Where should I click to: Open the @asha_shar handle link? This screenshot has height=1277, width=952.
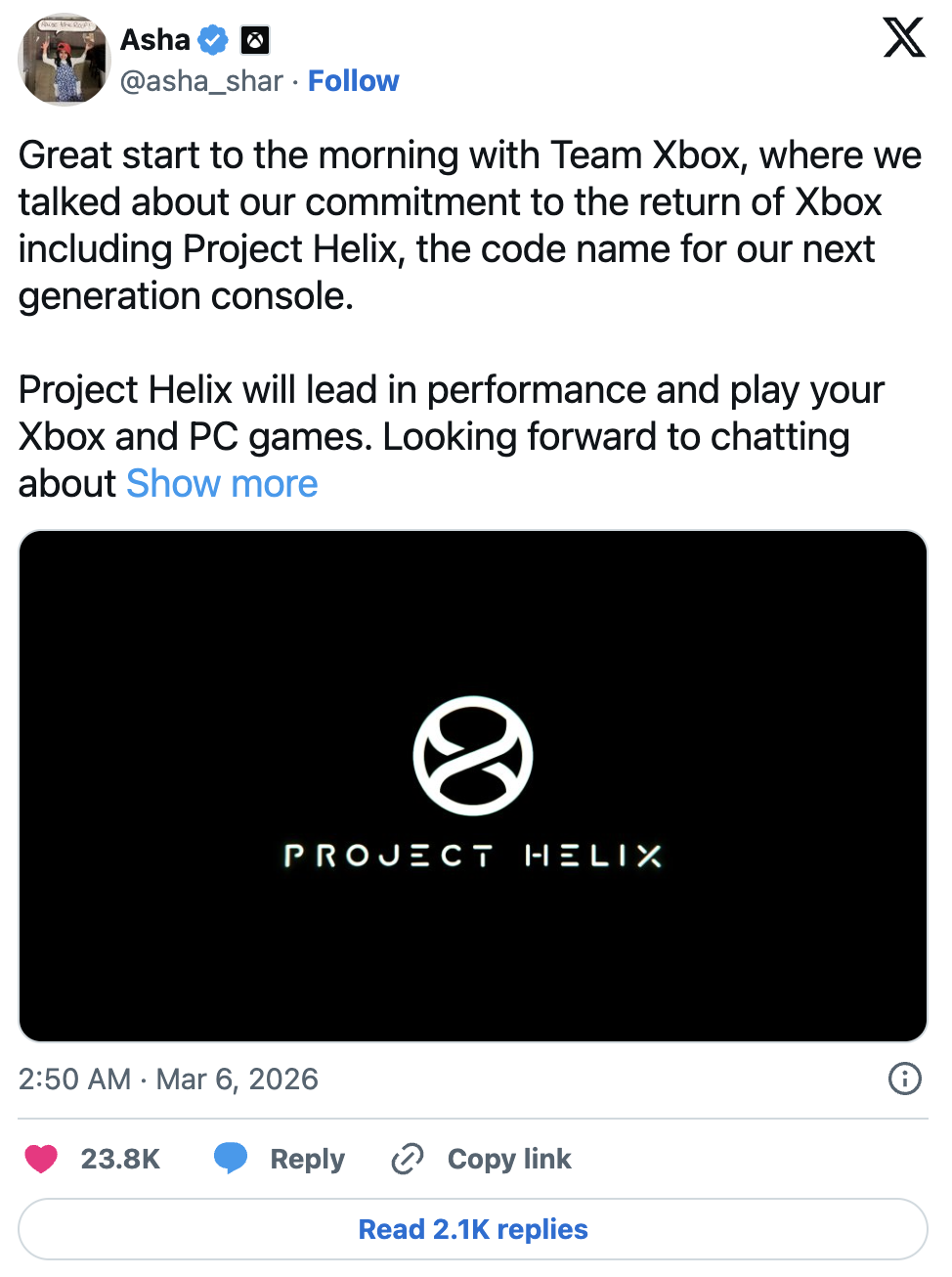tap(201, 81)
